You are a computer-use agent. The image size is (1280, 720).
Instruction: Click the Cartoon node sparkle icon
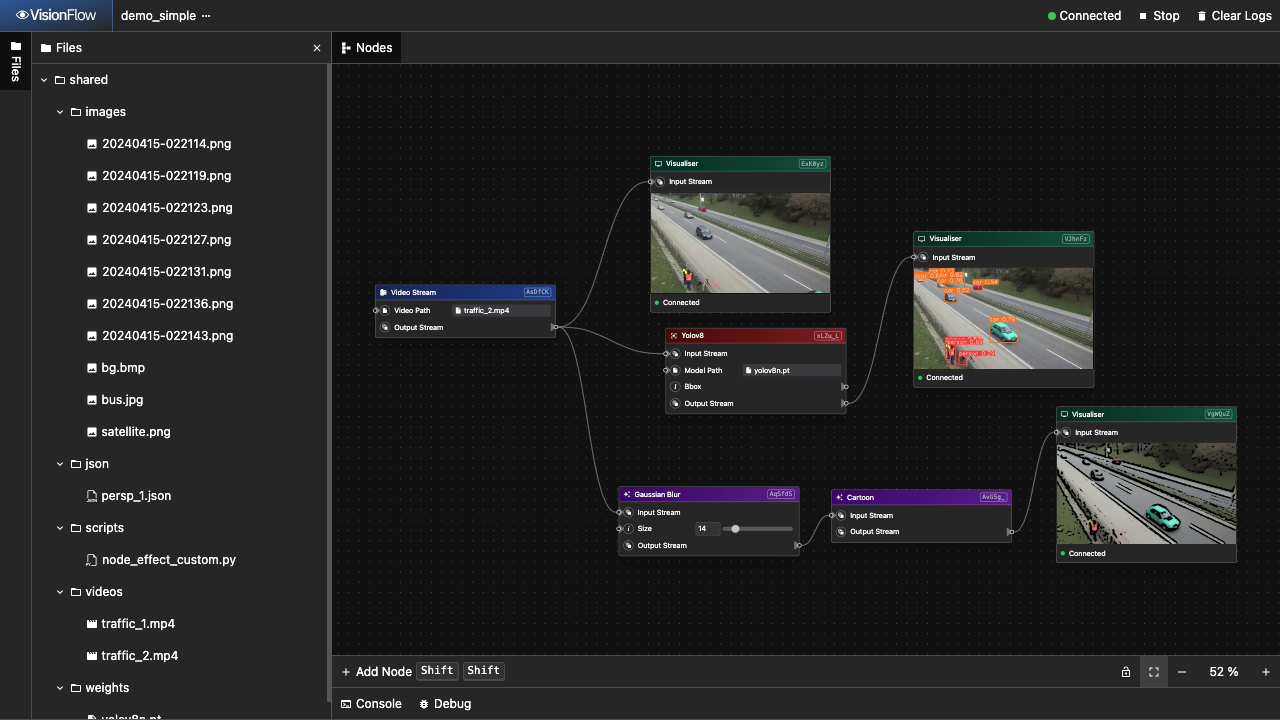839,497
